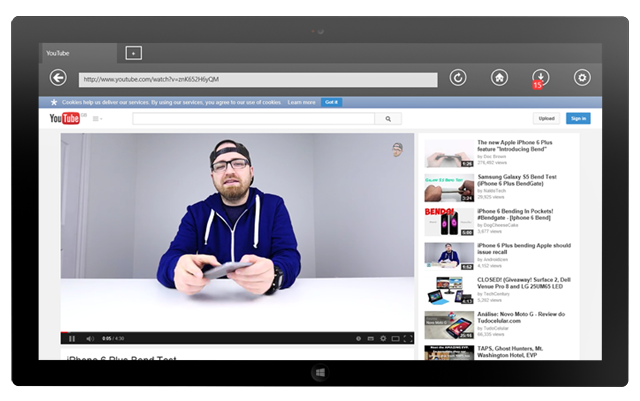Go to the browser home page icon
The image size is (640, 401).
pos(499,78)
